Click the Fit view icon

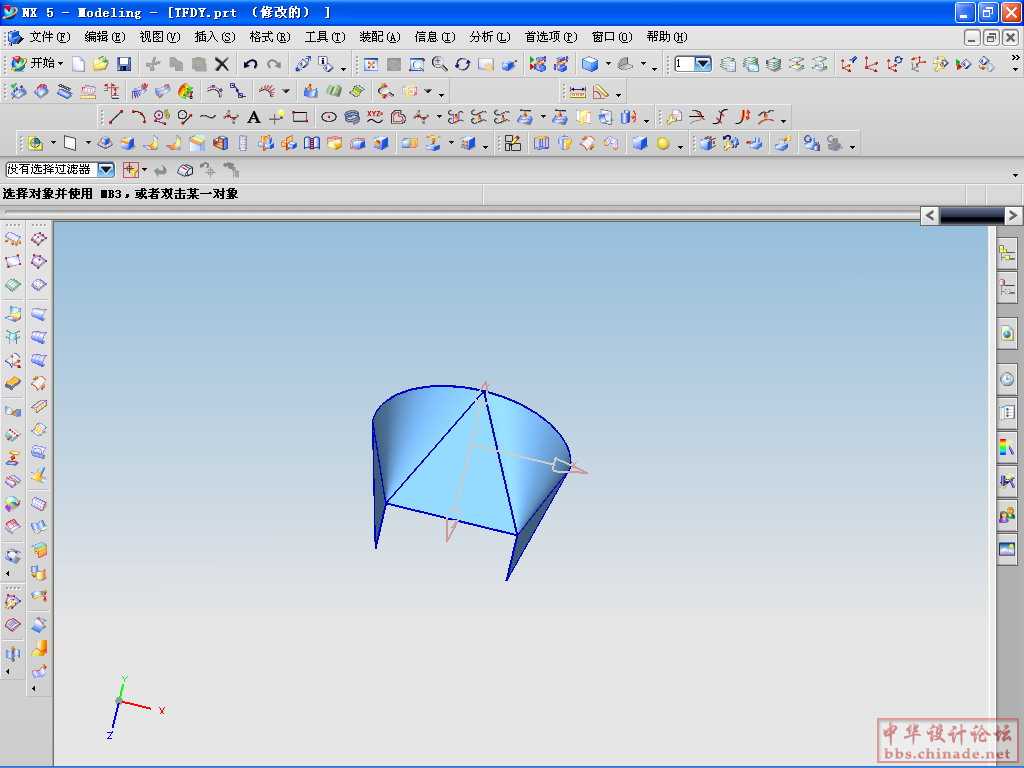371,64
